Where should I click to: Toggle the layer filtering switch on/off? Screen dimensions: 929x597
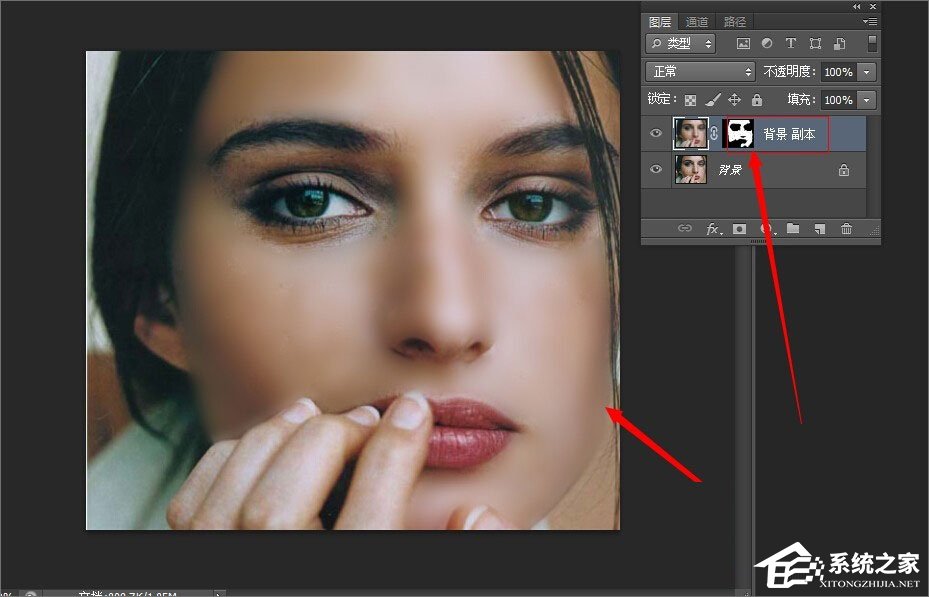click(872, 43)
